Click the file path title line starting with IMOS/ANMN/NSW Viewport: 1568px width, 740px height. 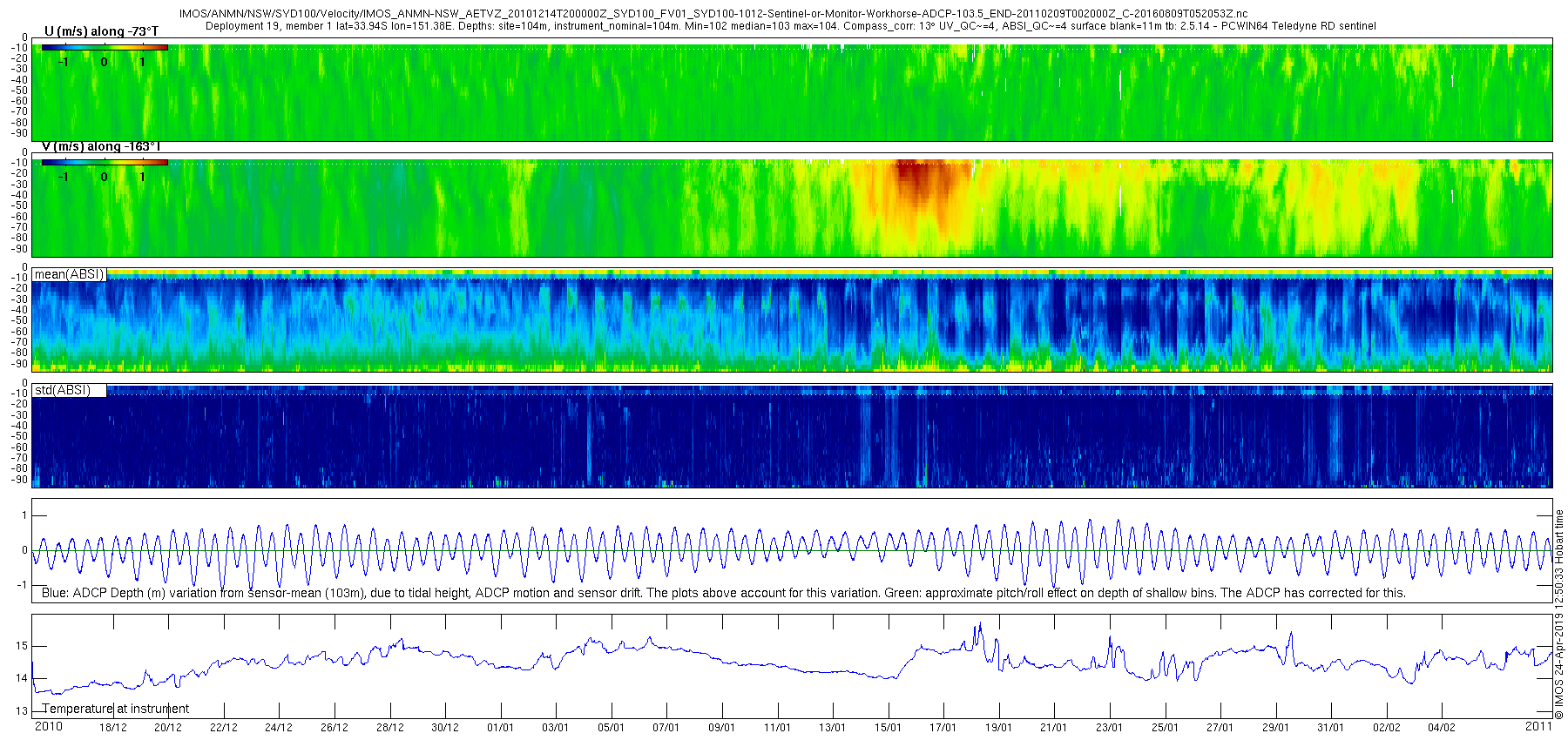pyautogui.click(x=713, y=14)
